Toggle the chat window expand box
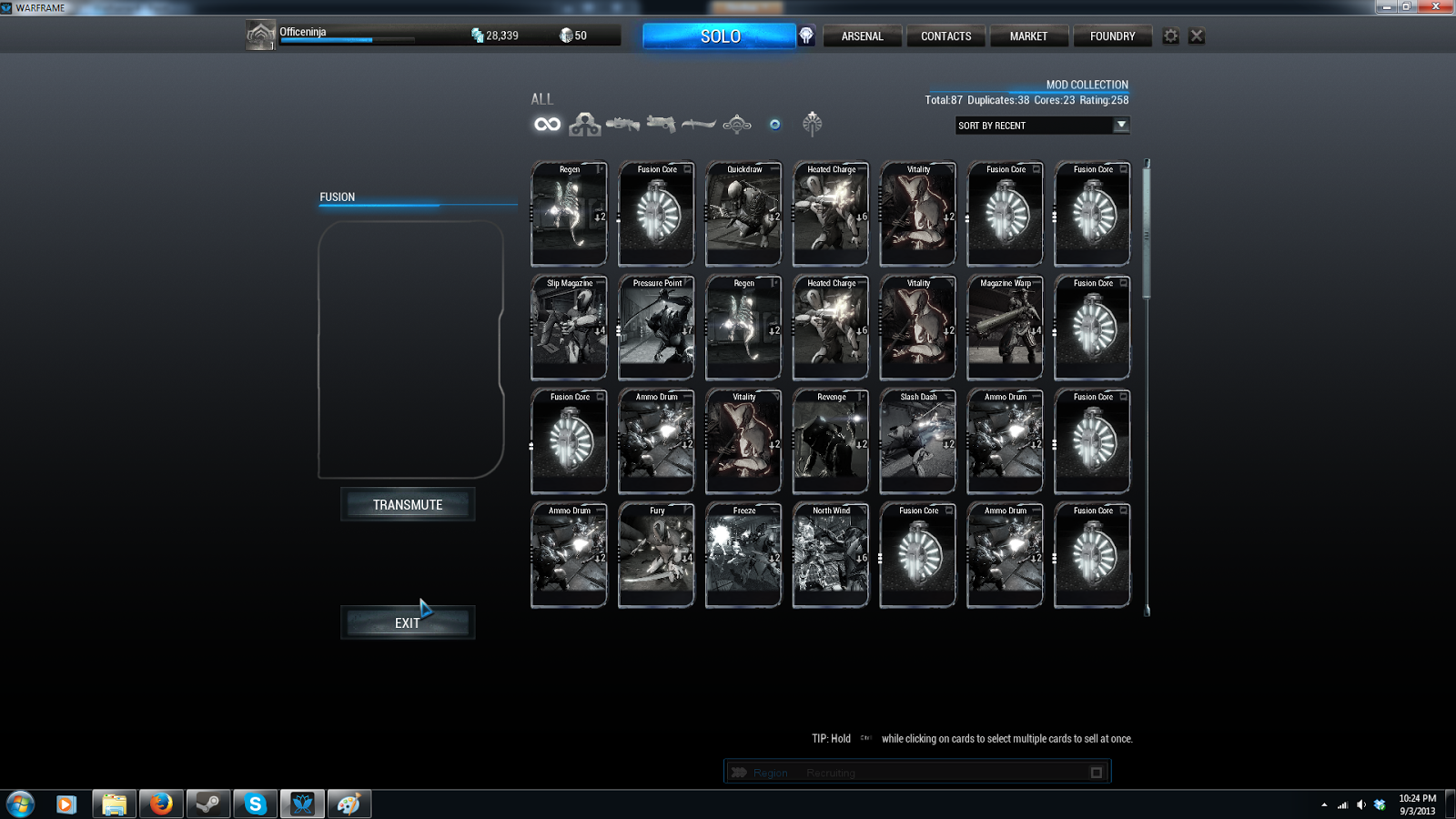The image size is (1456, 819). (1097, 773)
